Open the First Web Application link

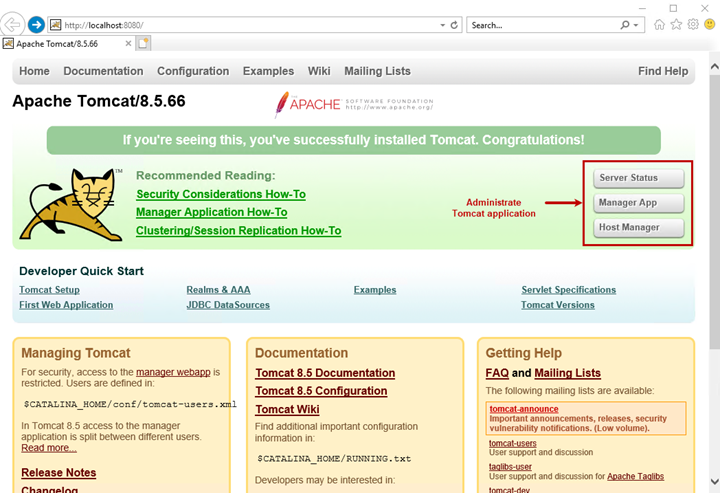click(x=66, y=305)
